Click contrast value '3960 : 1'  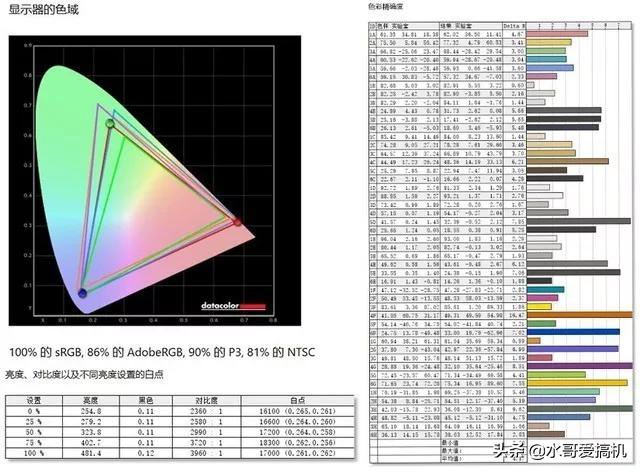tap(206, 453)
